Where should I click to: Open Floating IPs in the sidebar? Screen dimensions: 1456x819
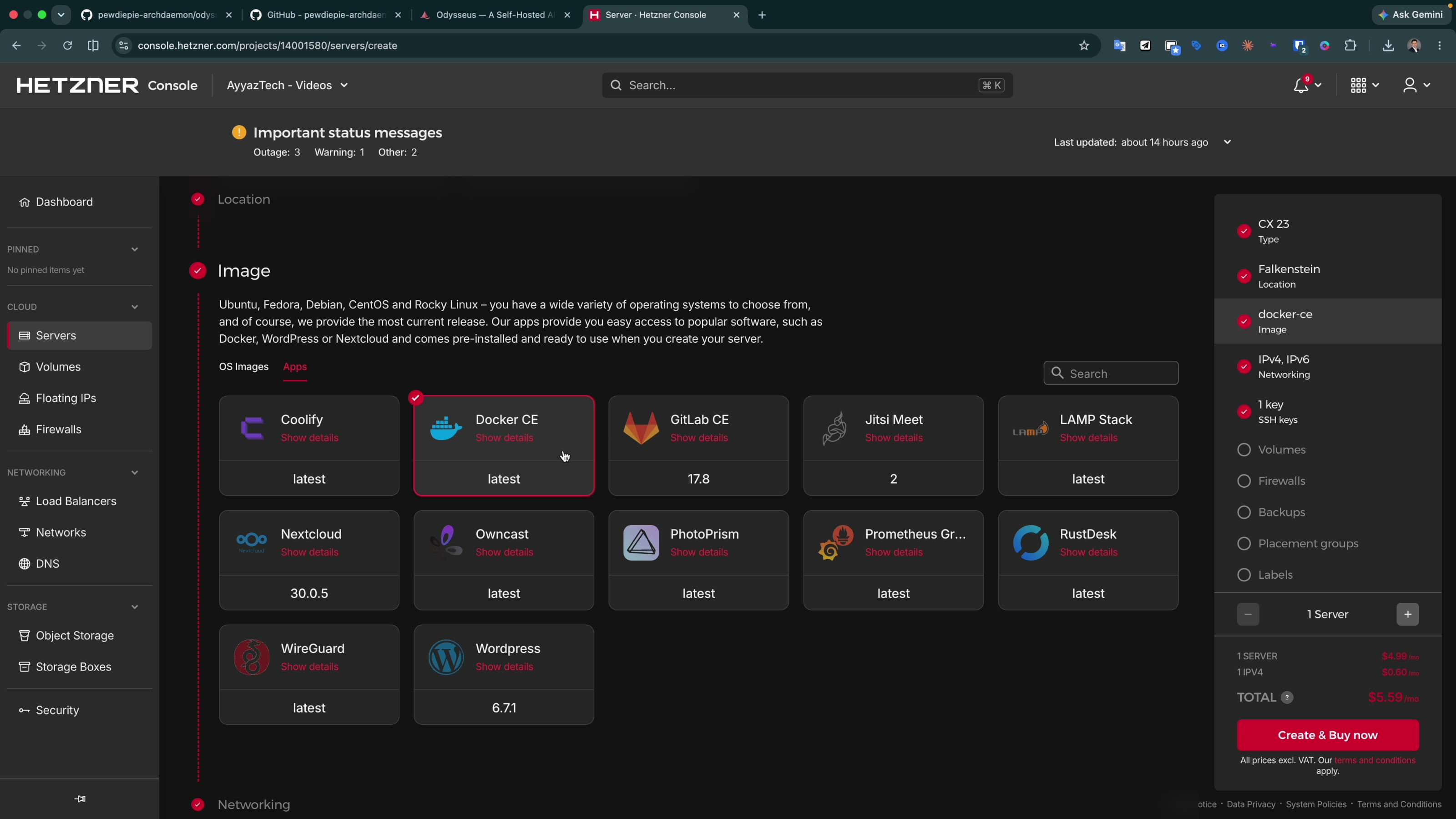pos(79,399)
